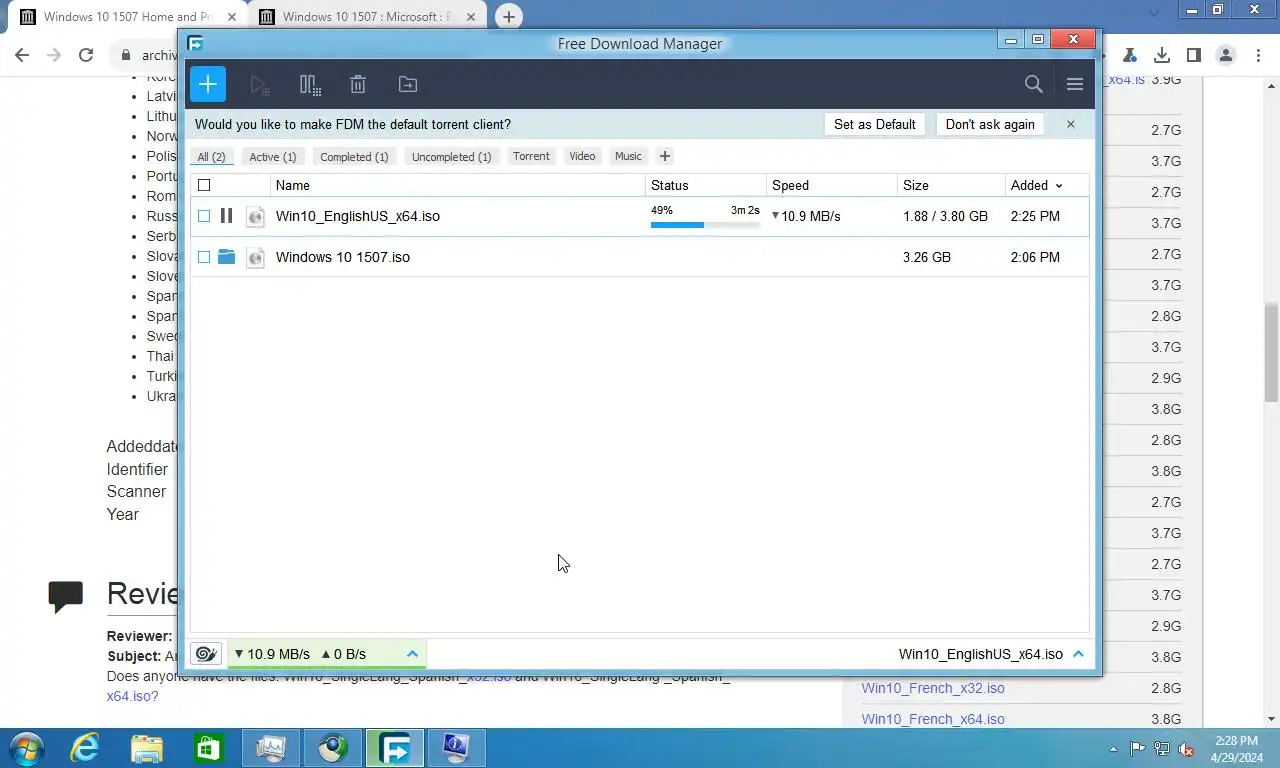1280x768 pixels.
Task: Click Set as Default button
Action: 875,124
